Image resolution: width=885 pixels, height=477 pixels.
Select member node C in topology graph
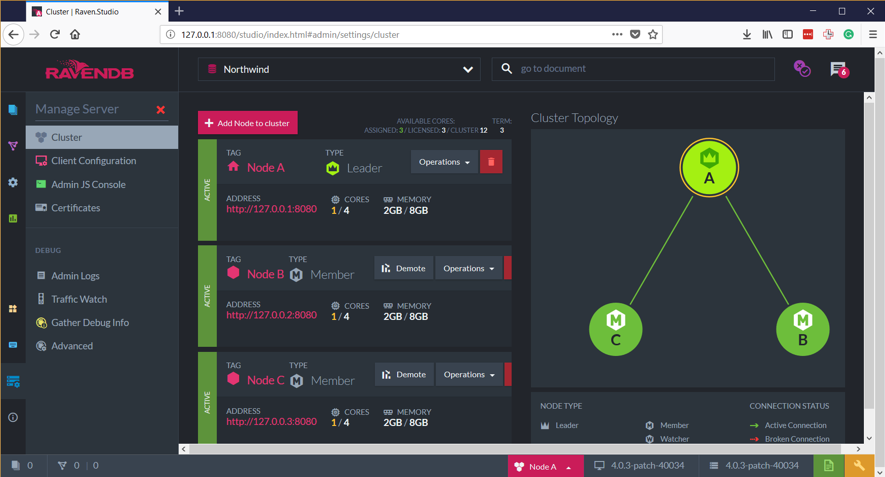point(616,329)
